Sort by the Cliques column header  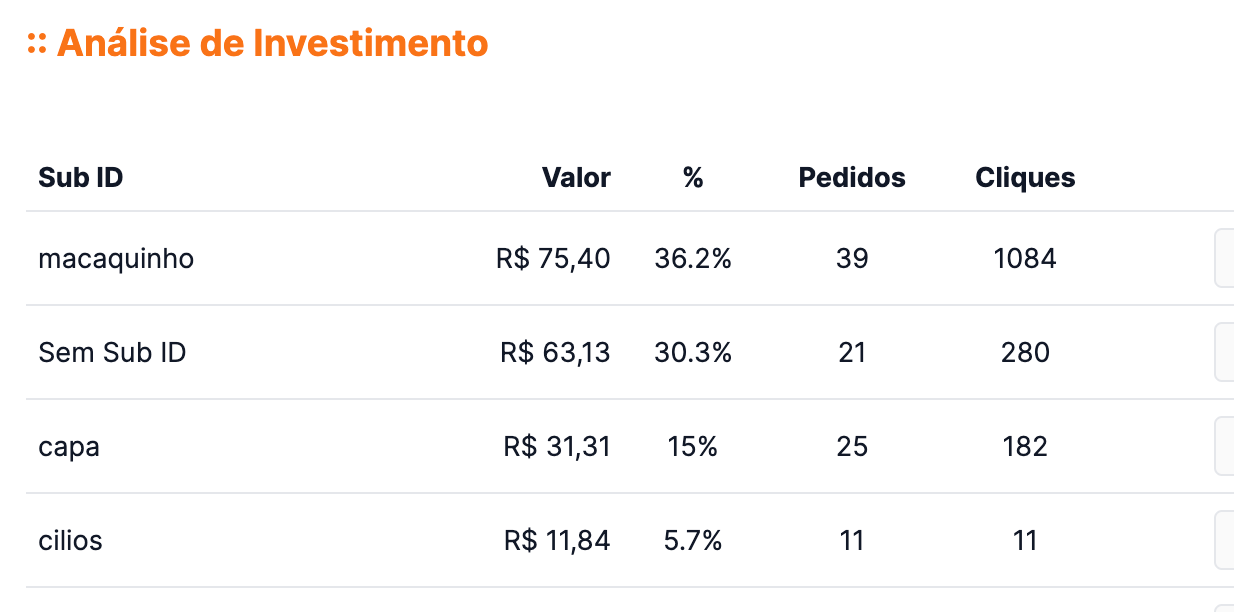point(1024,177)
